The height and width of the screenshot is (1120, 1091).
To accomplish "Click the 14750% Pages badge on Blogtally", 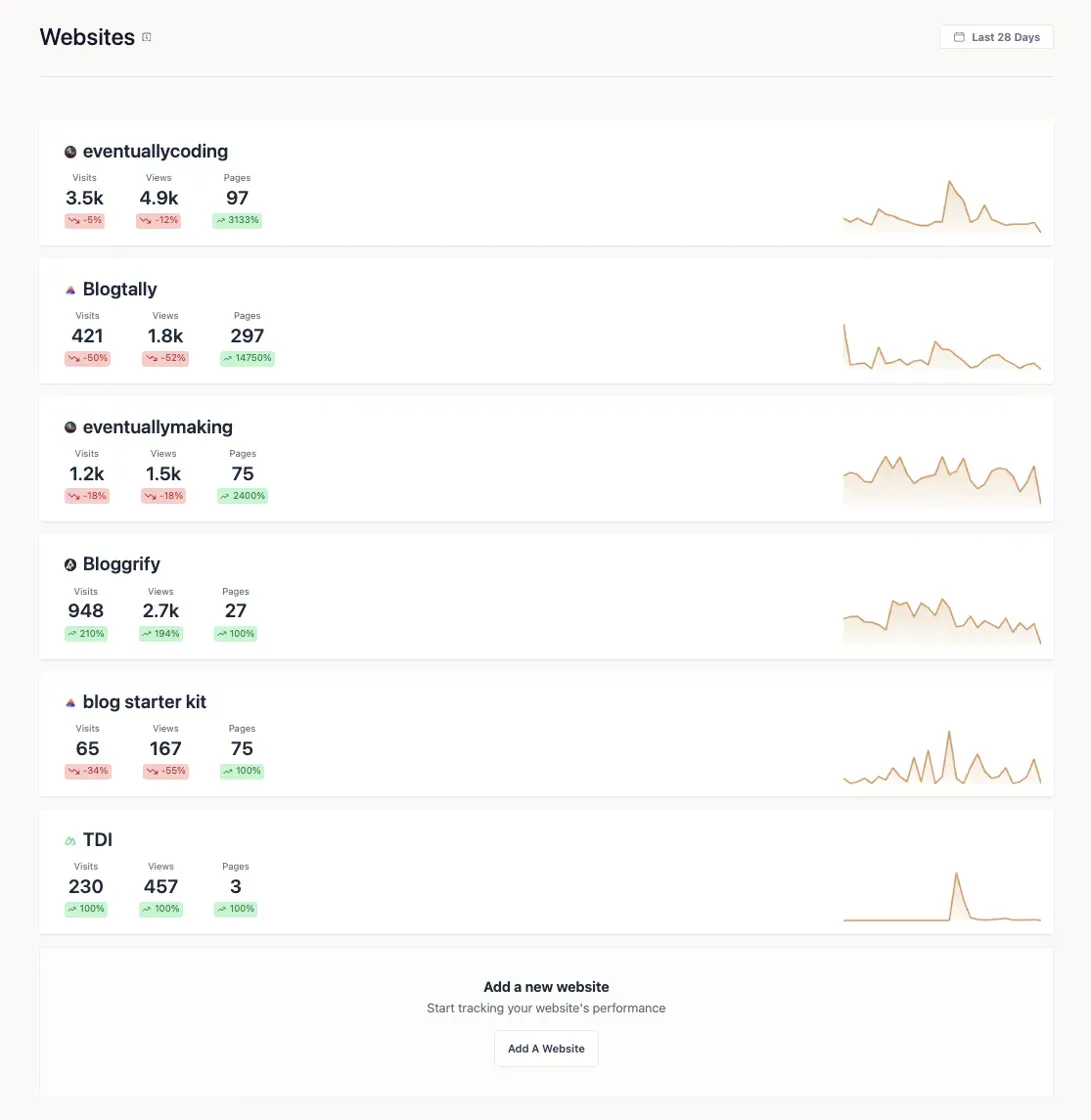I will pos(246,358).
